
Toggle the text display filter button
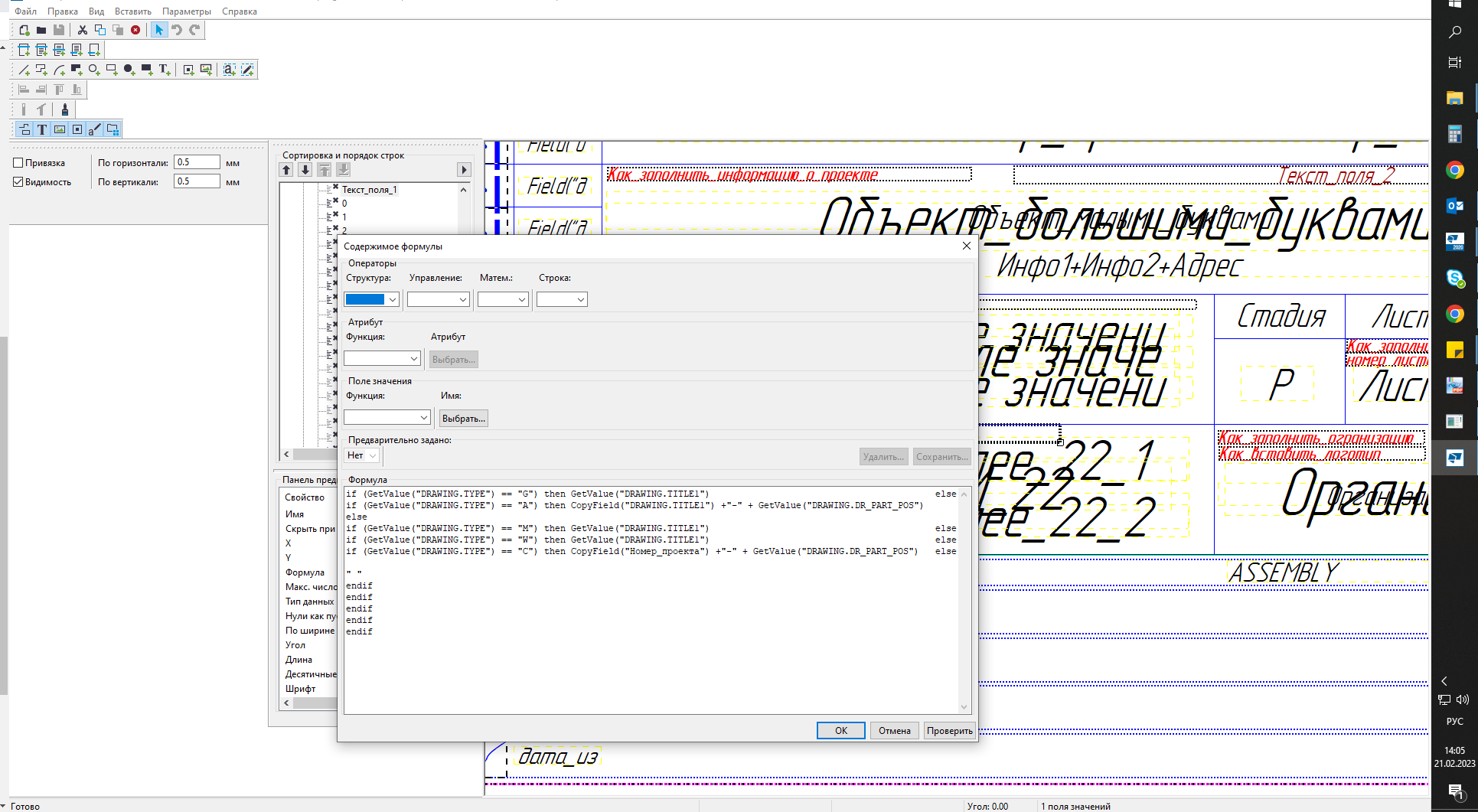pyautogui.click(x=42, y=129)
